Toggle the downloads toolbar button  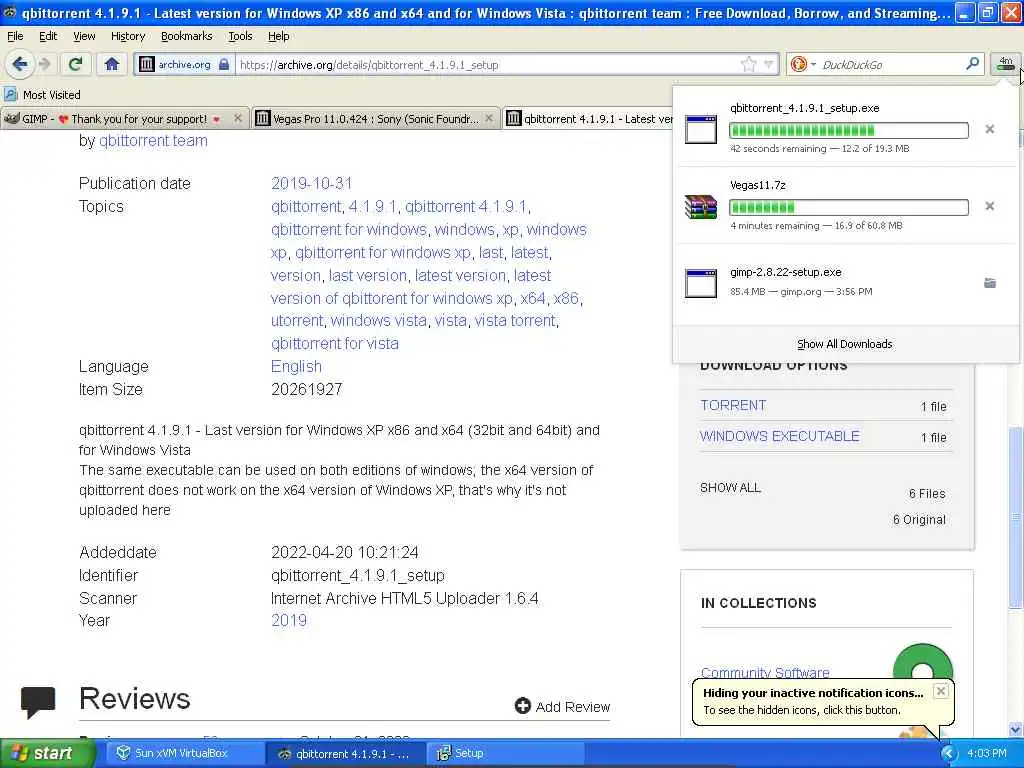click(1005, 64)
